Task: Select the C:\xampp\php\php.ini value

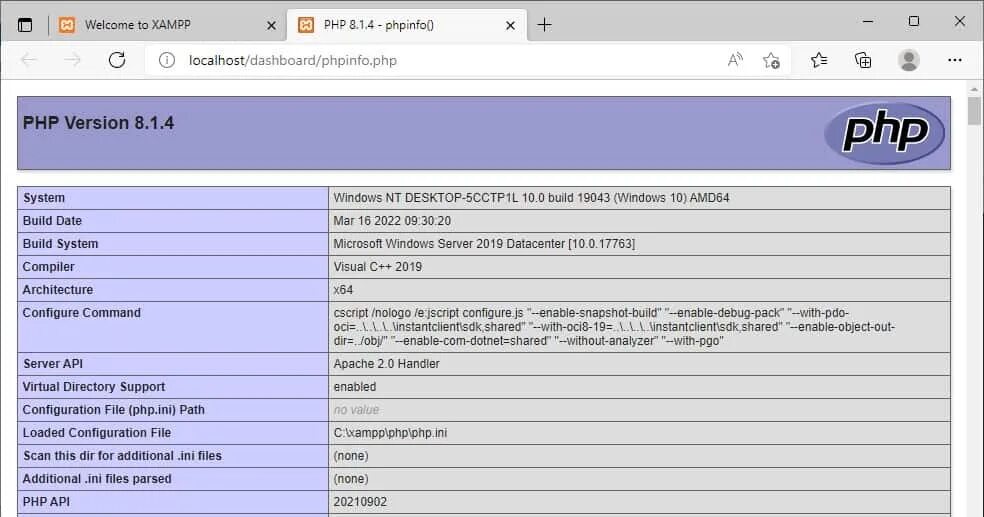Action: coord(390,433)
